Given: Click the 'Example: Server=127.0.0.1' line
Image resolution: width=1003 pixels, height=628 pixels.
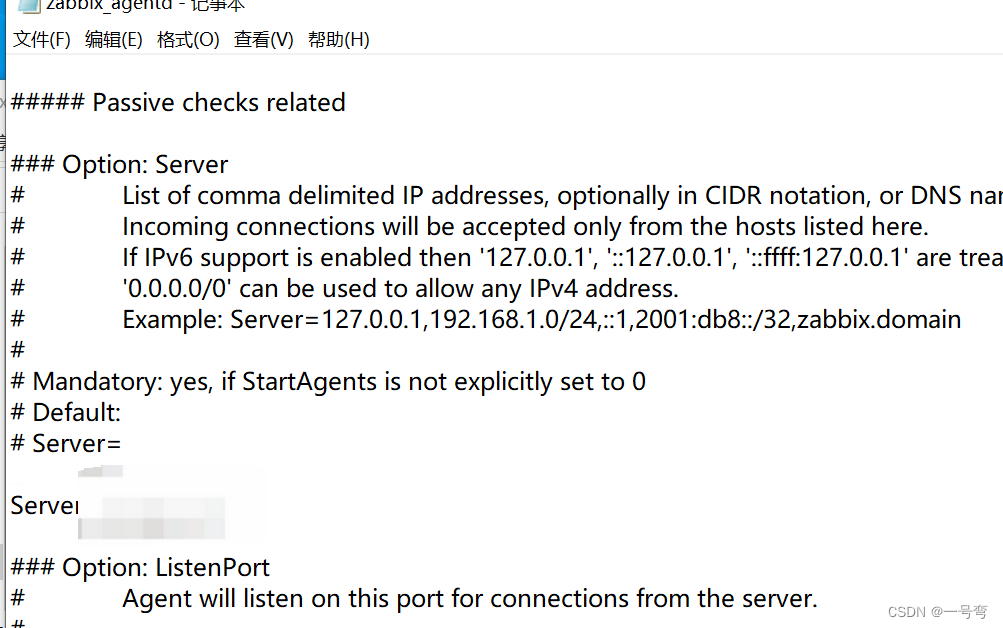Looking at the screenshot, I should [x=486, y=320].
